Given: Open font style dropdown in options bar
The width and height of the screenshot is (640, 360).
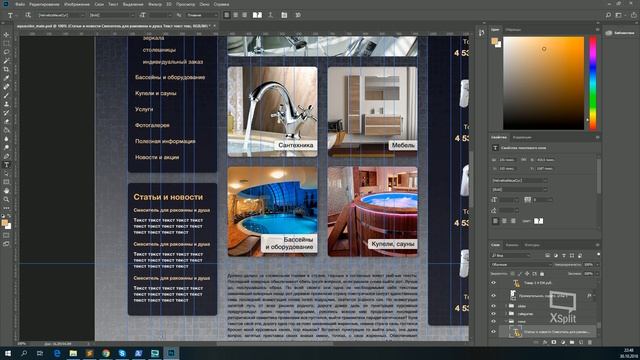Looking at the screenshot, I should click(112, 15).
